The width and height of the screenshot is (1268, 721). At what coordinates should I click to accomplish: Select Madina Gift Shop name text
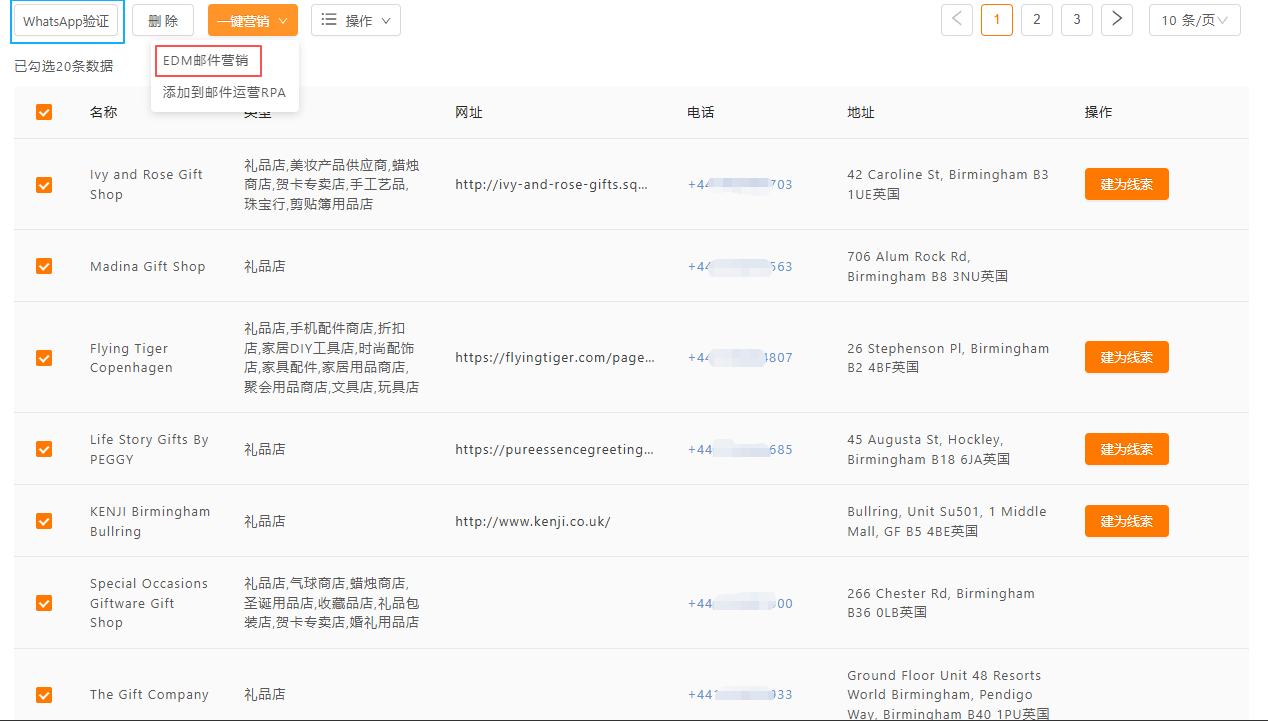(147, 266)
